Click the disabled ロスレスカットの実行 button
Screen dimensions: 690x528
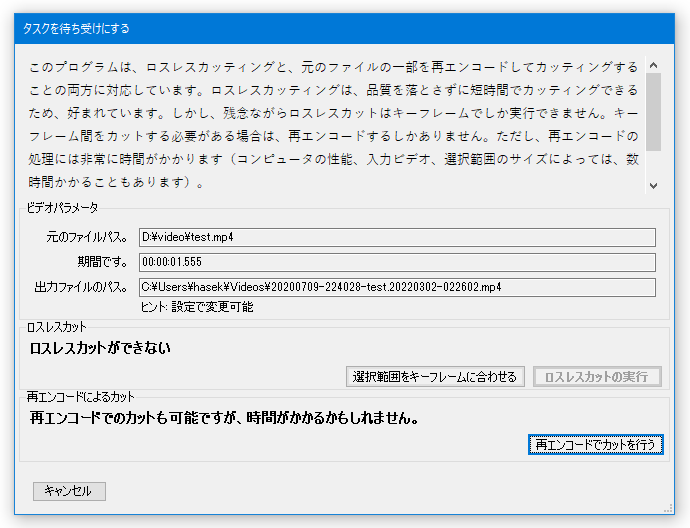pos(597,377)
